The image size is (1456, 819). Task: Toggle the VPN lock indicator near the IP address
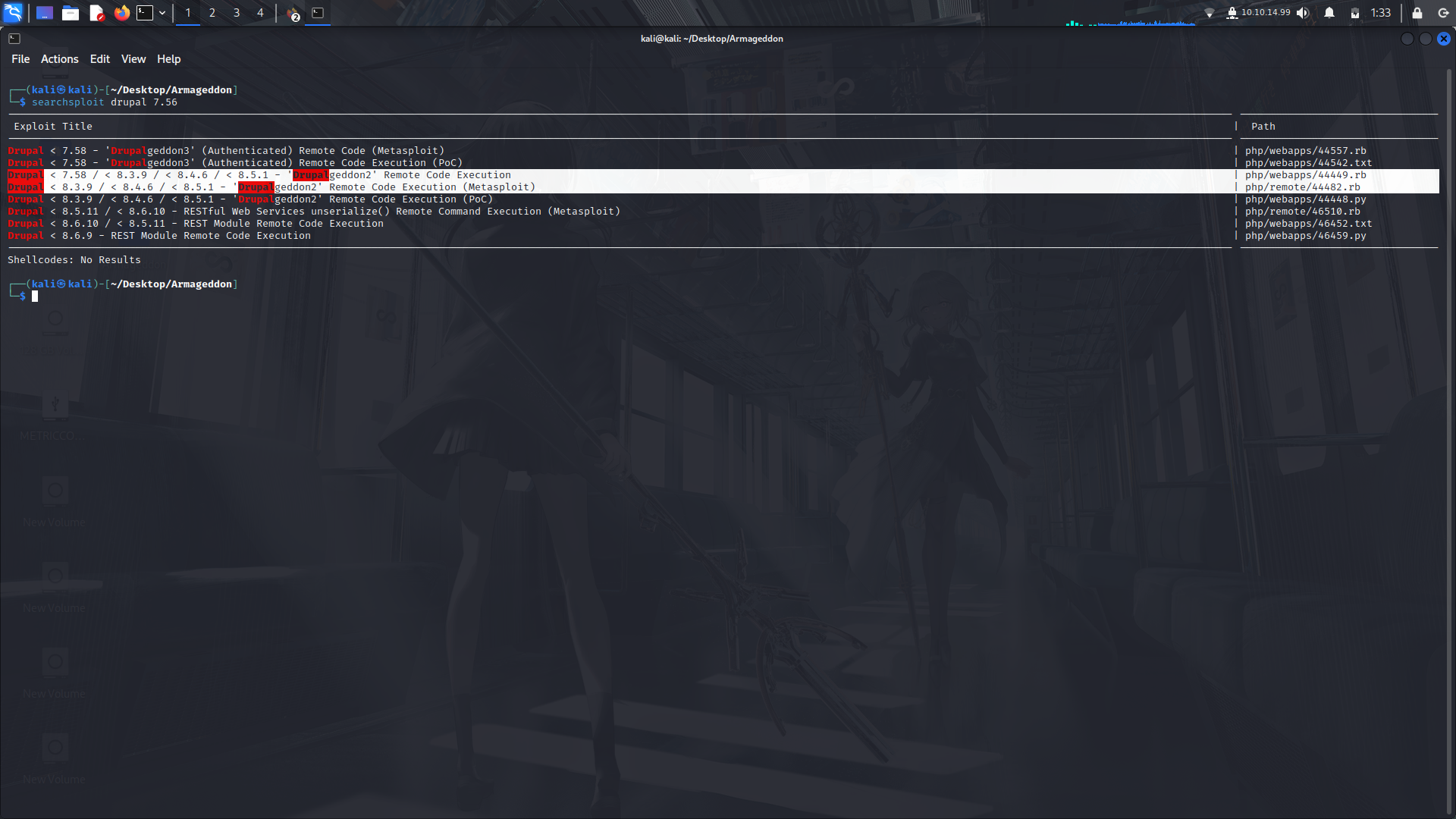coord(1232,12)
